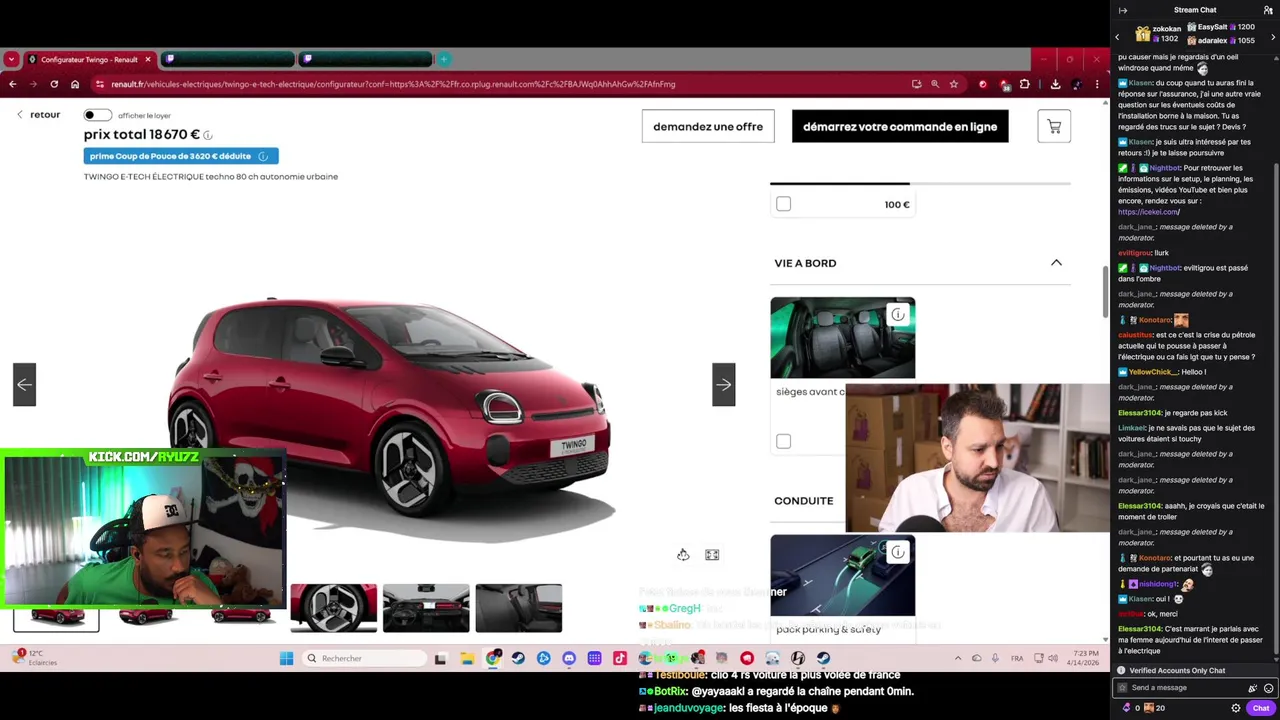Open TikTok app from the taskbar

(620, 658)
